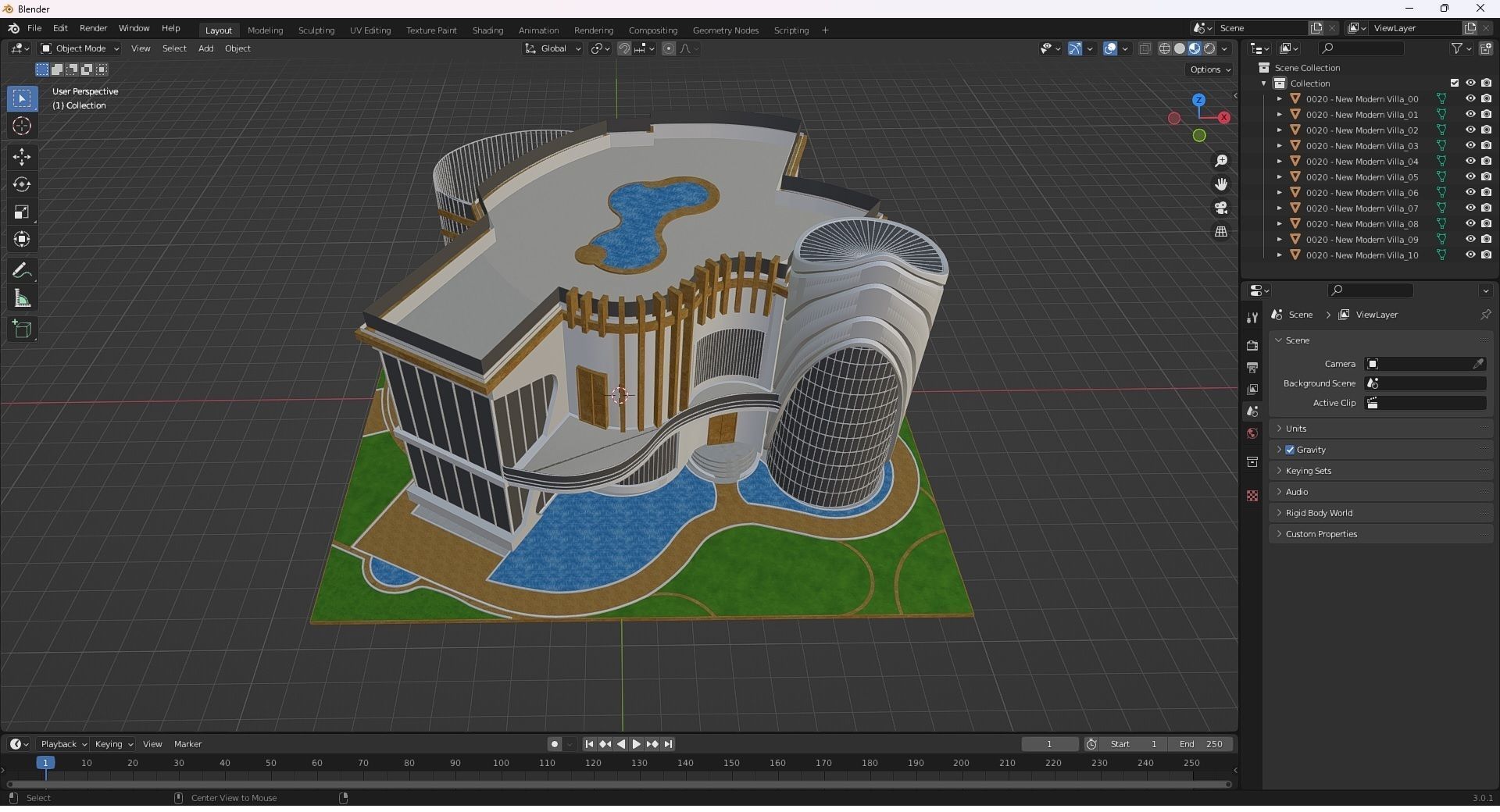
Task: Exclude Collection from view layer checkbox
Action: click(x=1455, y=83)
